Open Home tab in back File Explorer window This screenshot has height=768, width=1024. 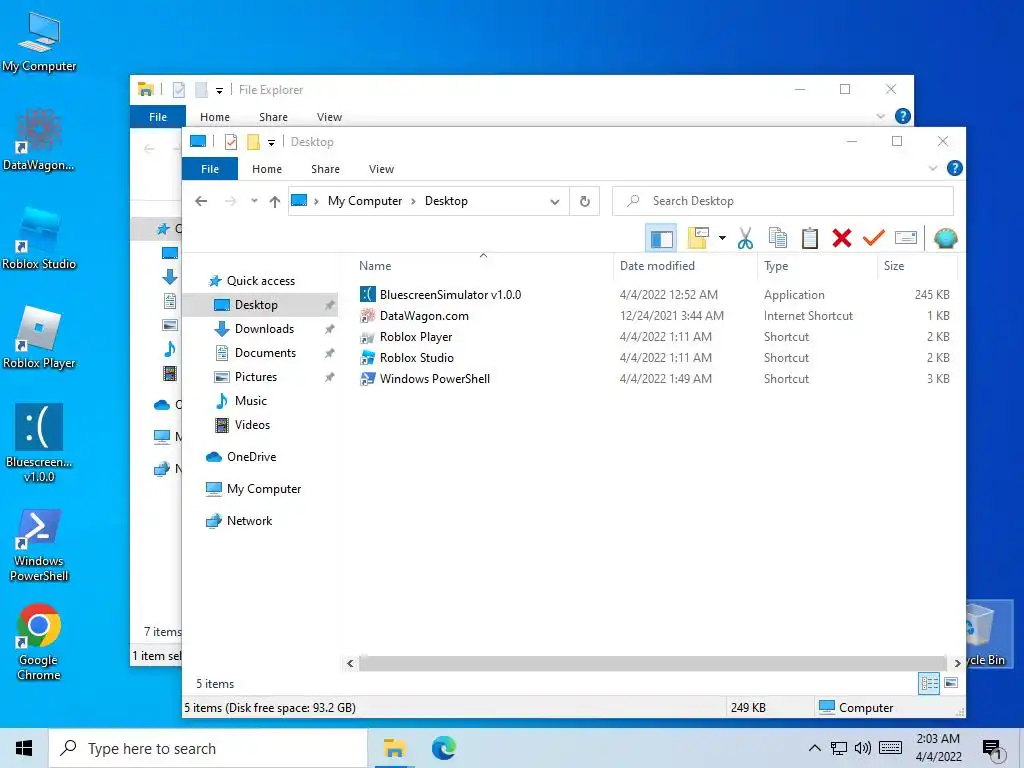pos(215,117)
